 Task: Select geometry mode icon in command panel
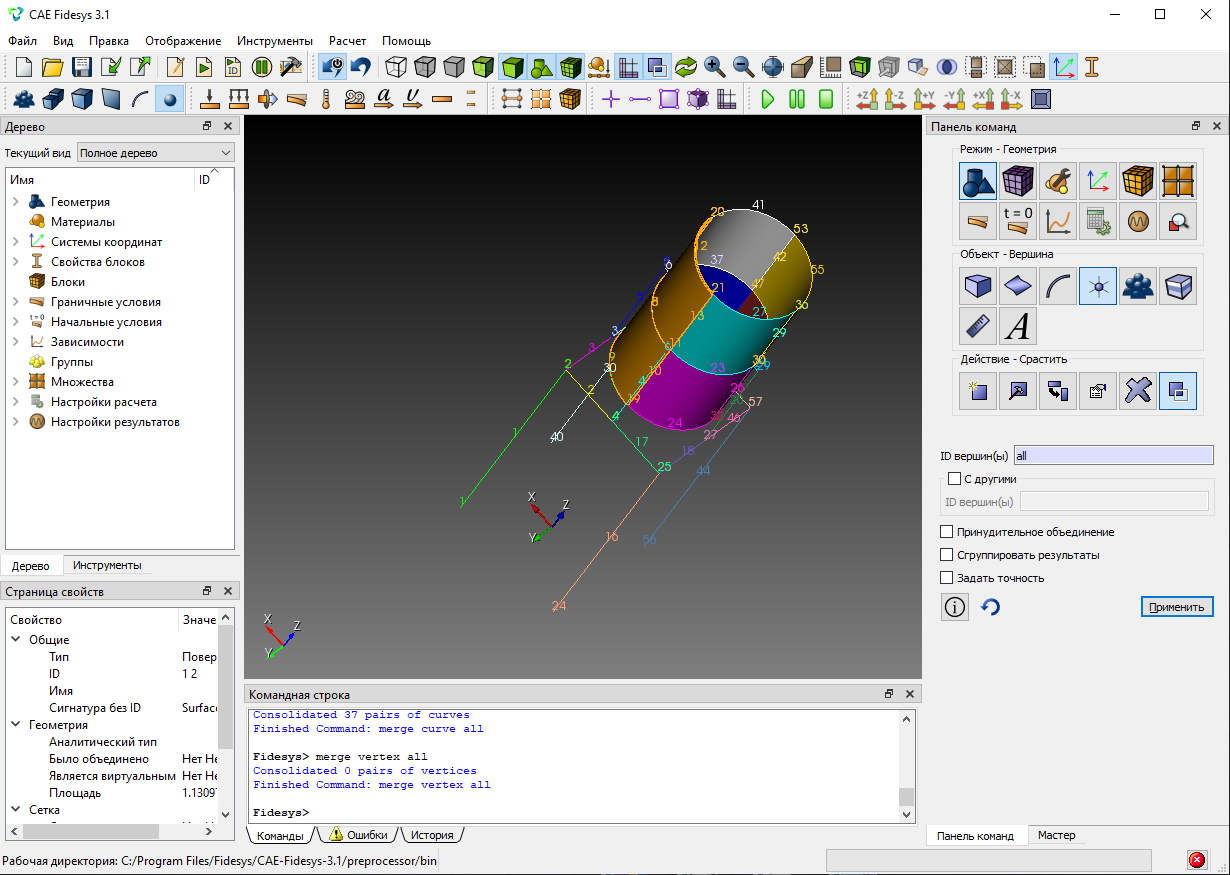click(978, 182)
